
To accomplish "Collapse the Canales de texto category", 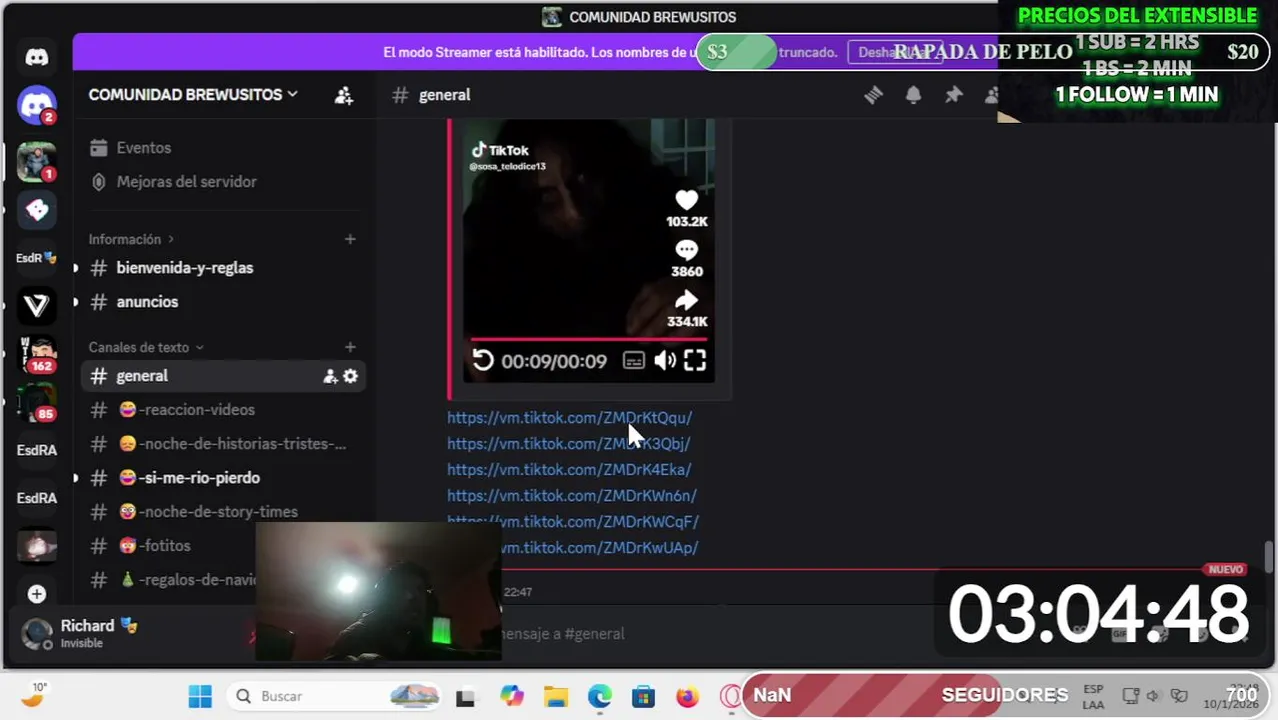I will click(146, 347).
